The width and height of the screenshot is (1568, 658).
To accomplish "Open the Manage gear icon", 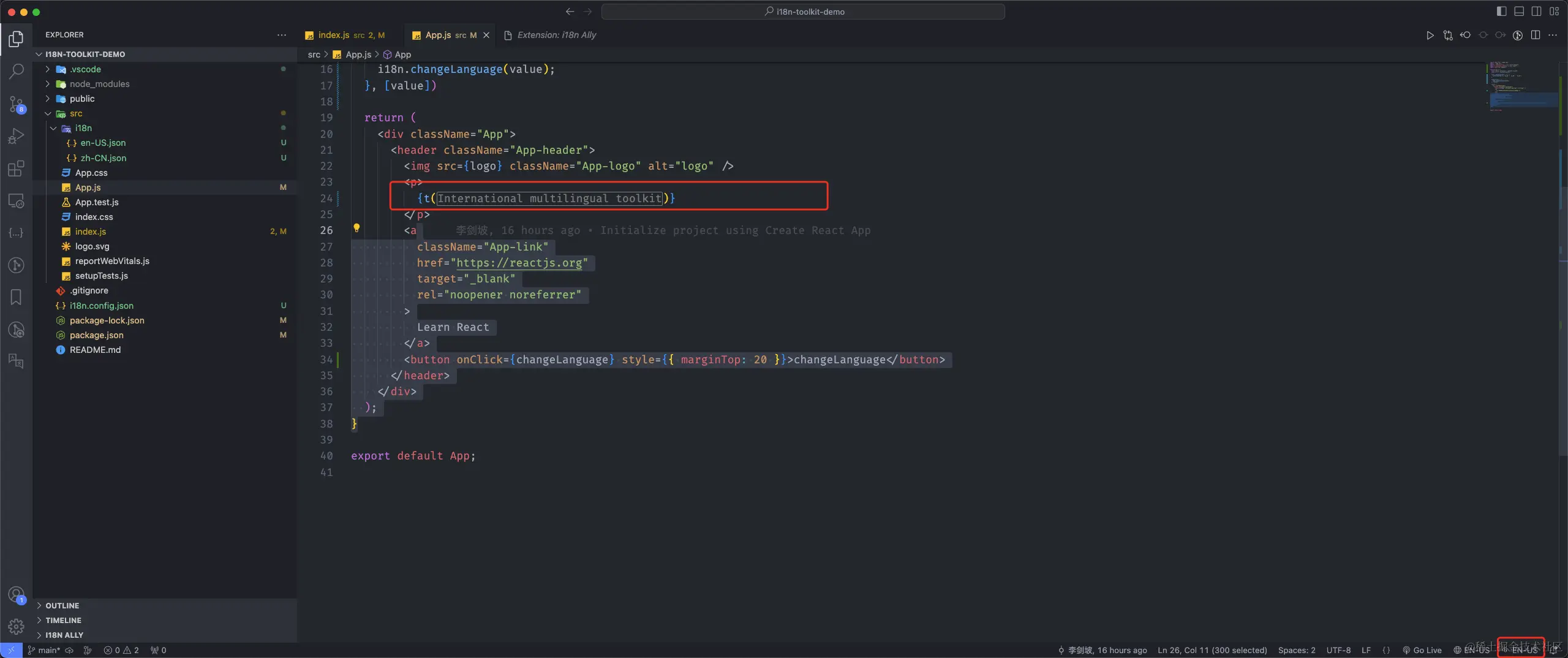I will pos(17,626).
